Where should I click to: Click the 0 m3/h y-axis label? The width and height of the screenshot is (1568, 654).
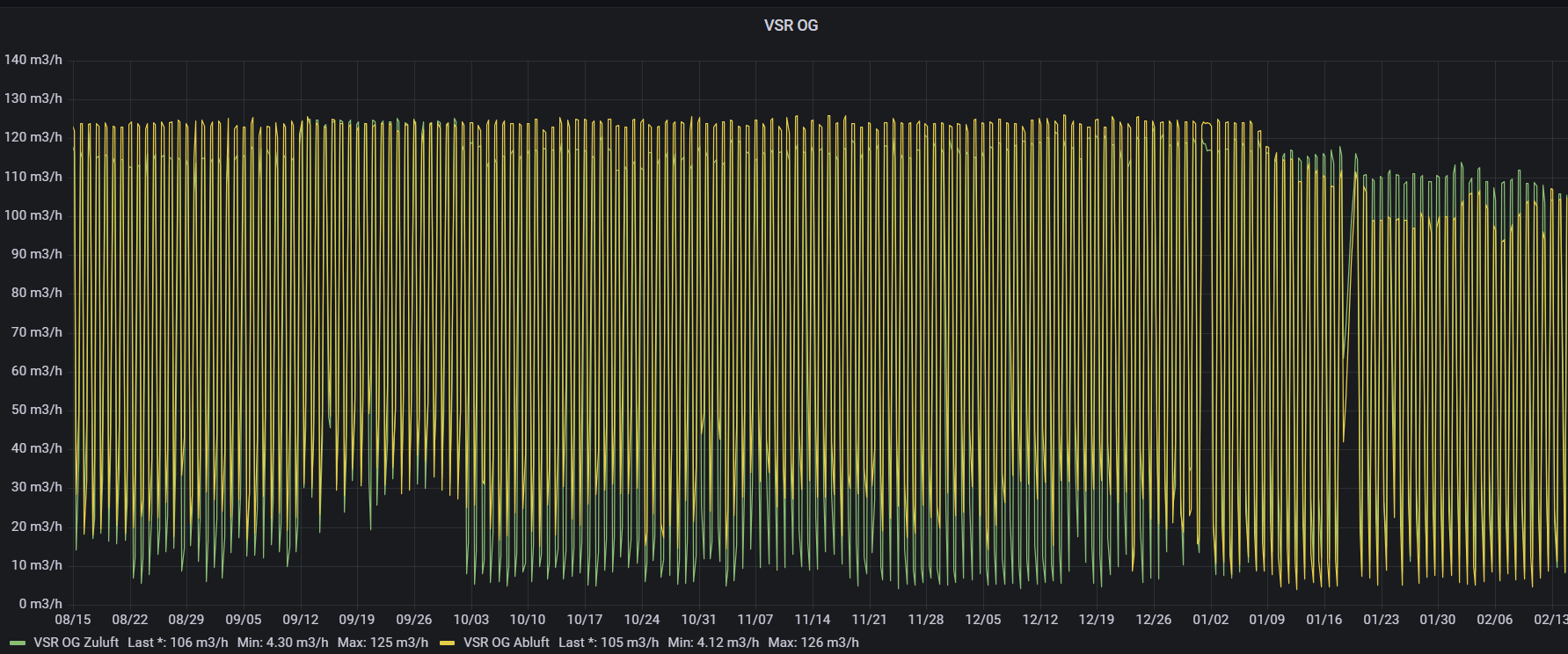40,604
